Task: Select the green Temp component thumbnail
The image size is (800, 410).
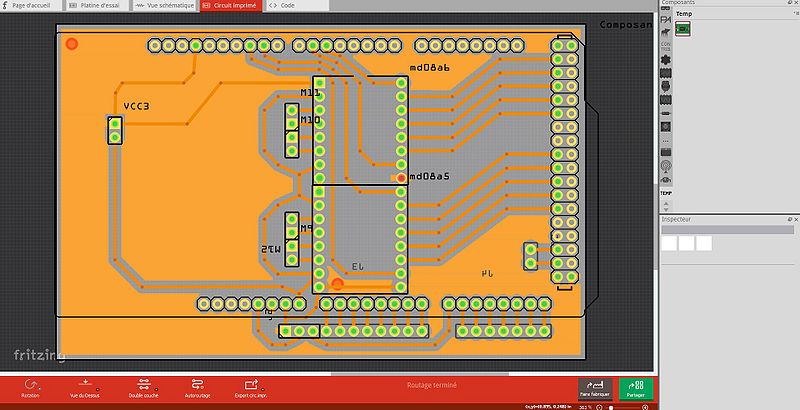Action: point(683,29)
